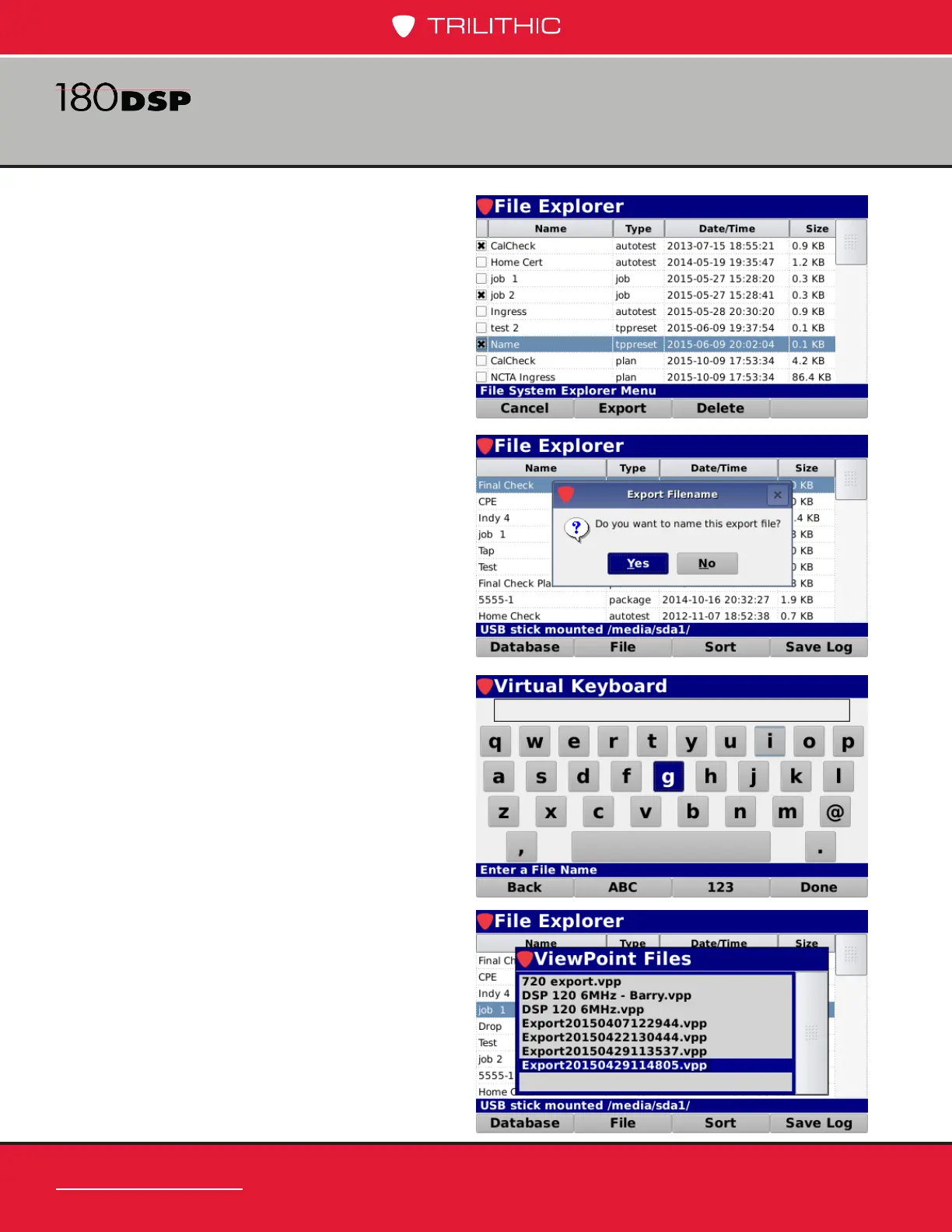Click the Virtual Keyboard text input field

click(x=671, y=710)
